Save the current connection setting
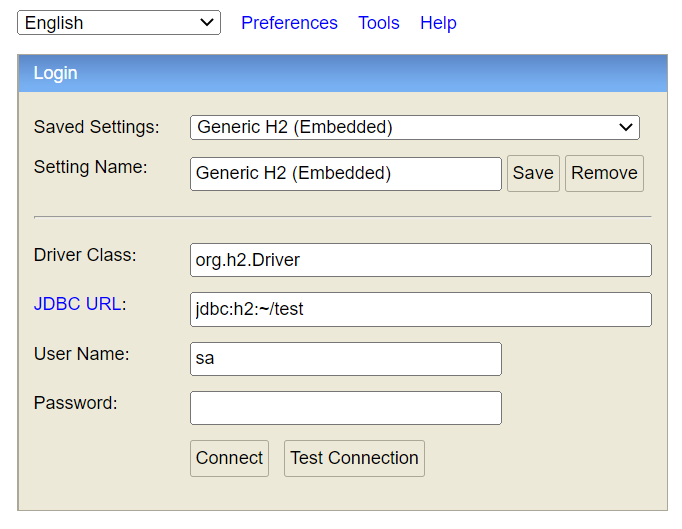This screenshot has height=529, width=682. pos(533,173)
